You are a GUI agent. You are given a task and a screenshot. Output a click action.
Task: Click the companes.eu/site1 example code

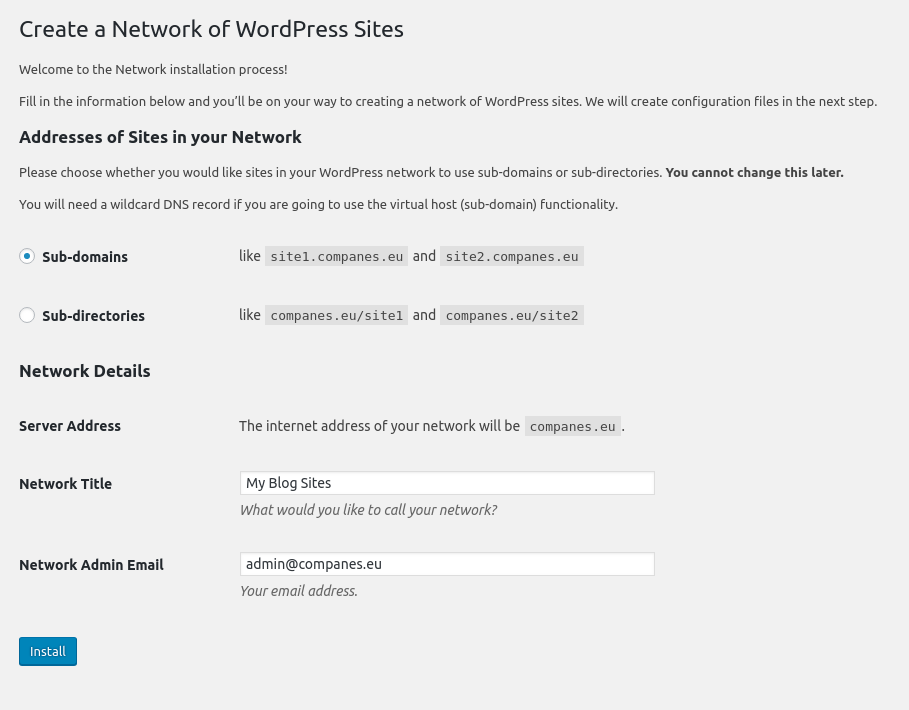click(336, 315)
